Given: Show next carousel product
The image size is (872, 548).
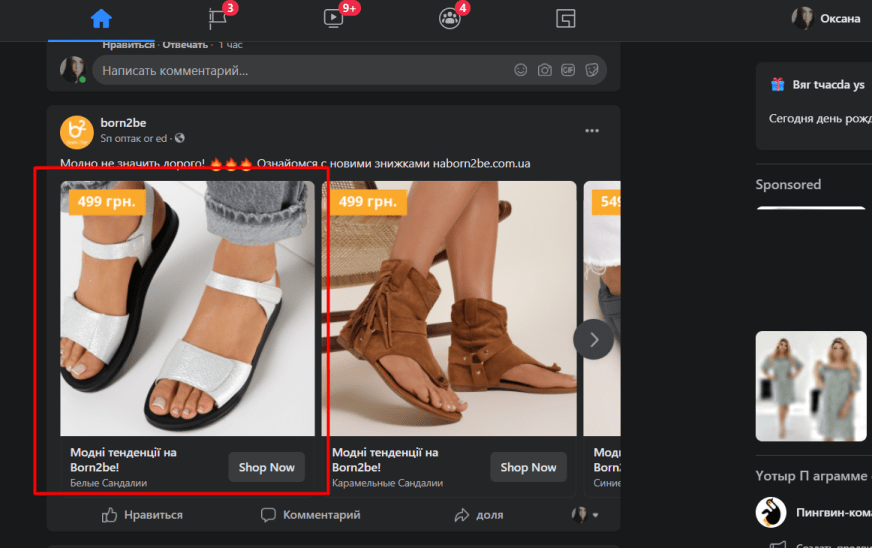Looking at the screenshot, I should pos(593,340).
